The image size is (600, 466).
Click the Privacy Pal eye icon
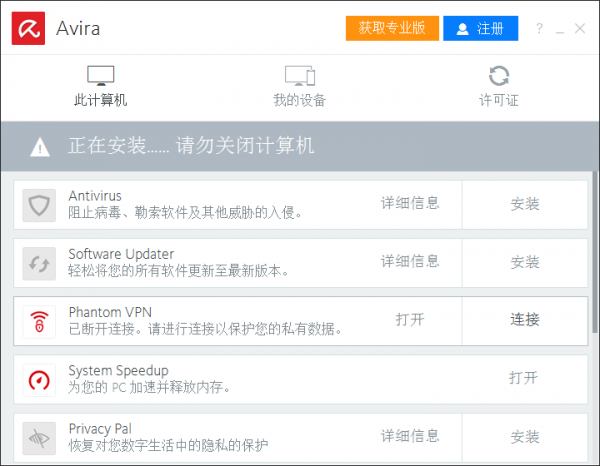(x=39, y=438)
